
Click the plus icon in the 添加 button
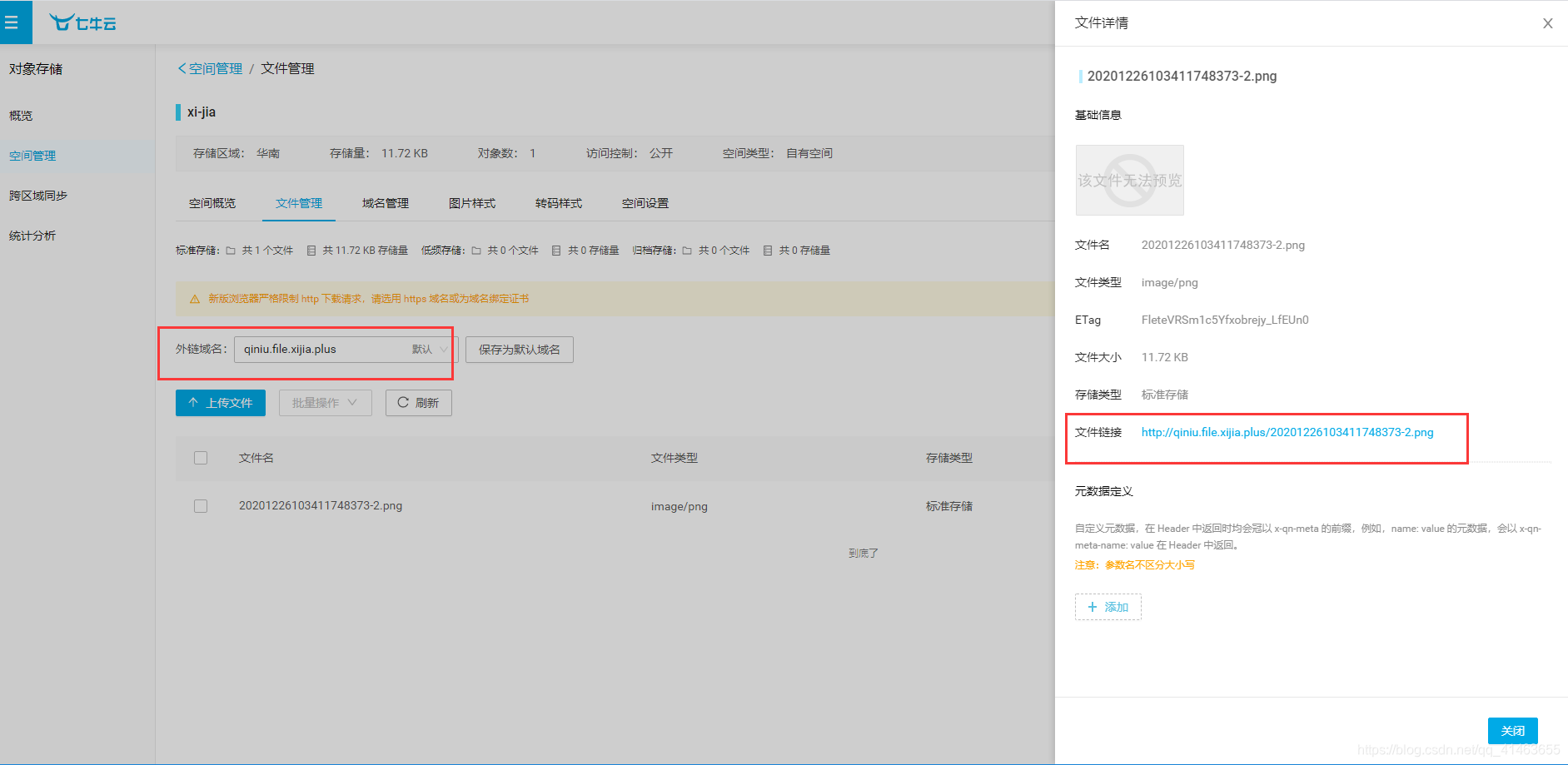pos(1093,607)
